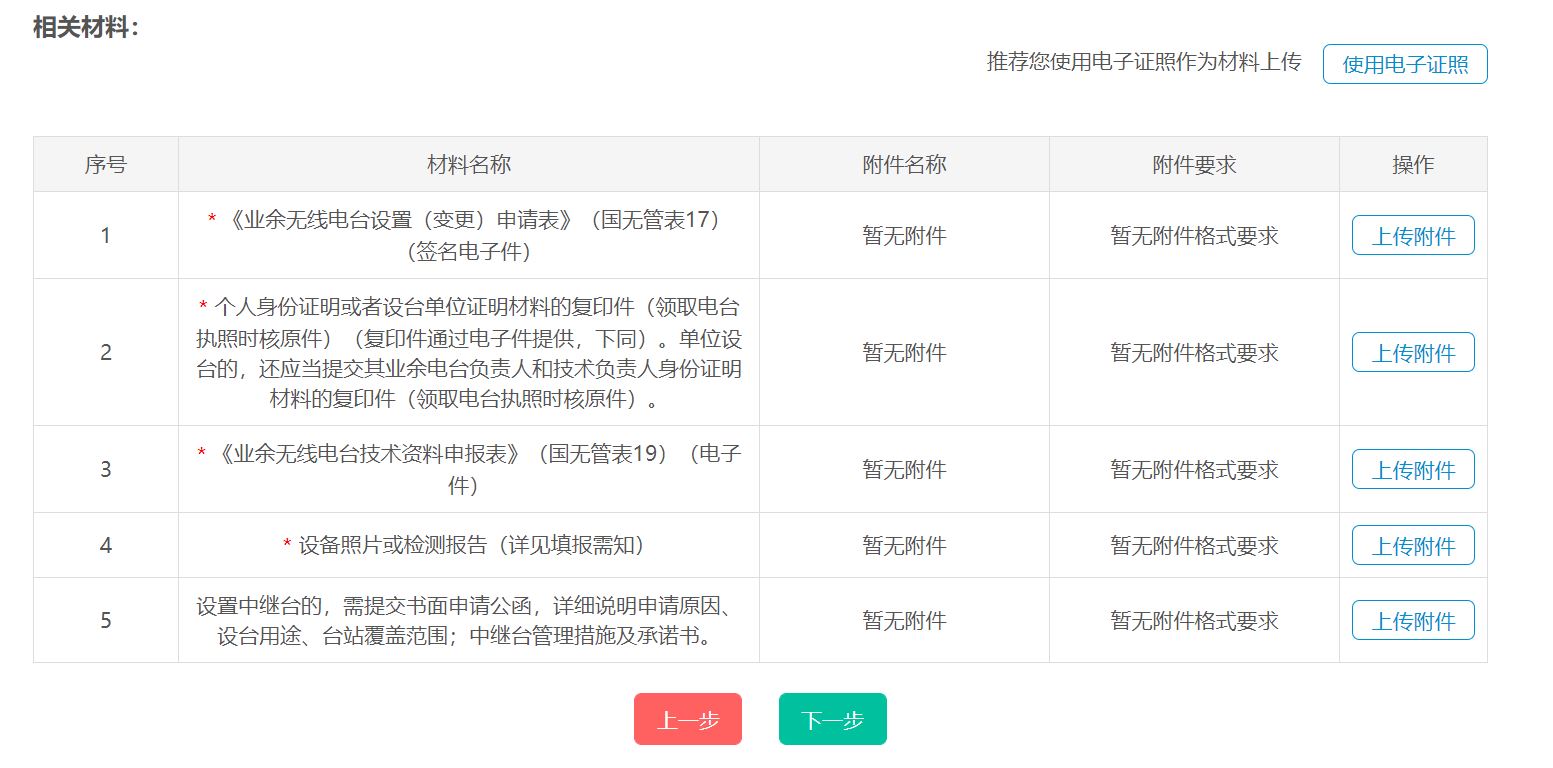Upload attachment for 技术资料申报表 (国无管表19)
The width and height of the screenshot is (1553, 768).
click(1412, 469)
